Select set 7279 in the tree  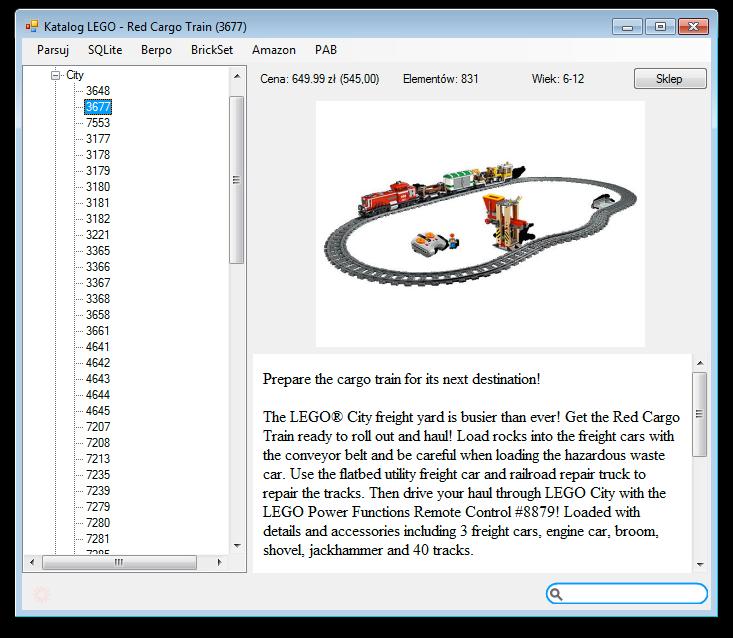98,507
